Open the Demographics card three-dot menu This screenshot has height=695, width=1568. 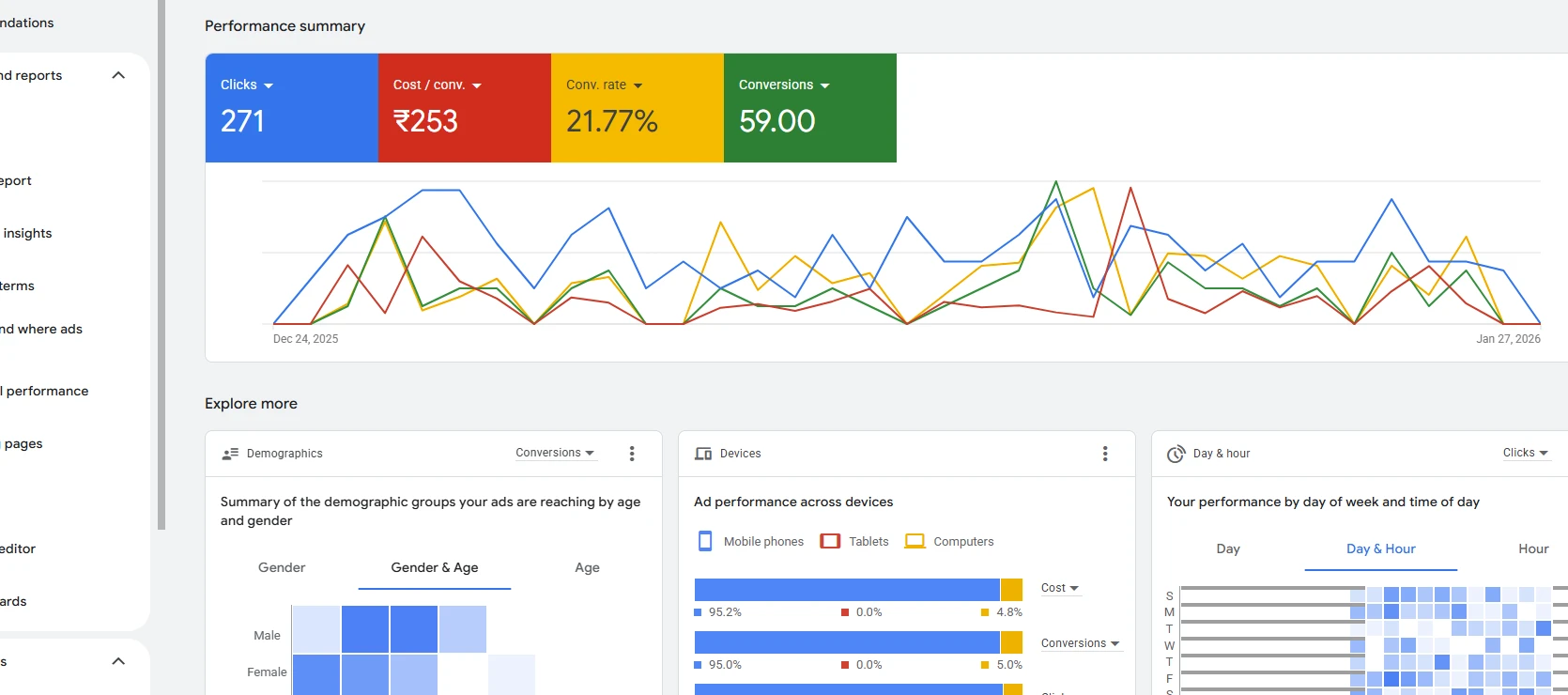[x=632, y=454]
